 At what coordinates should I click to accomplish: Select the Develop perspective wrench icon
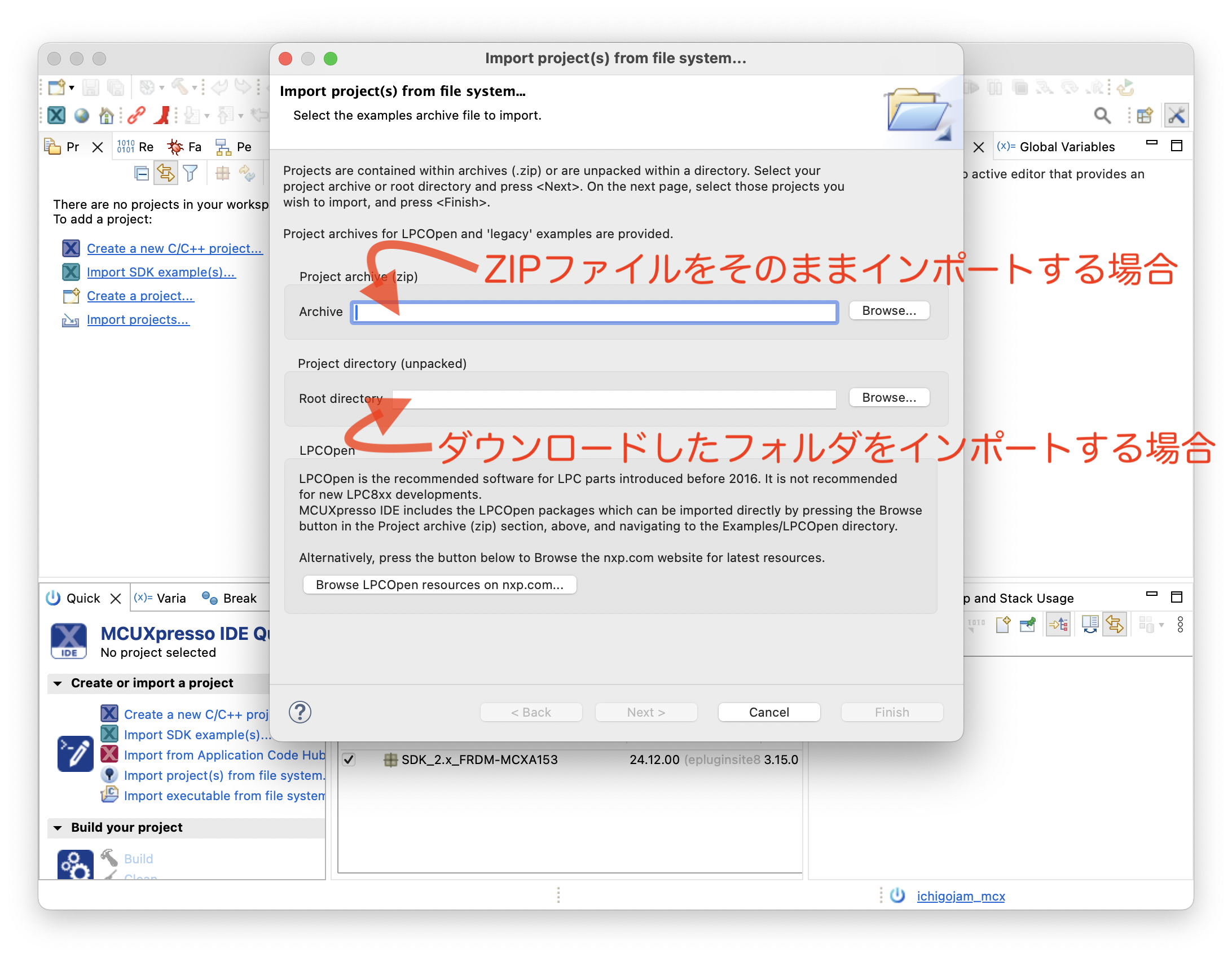[x=1176, y=116]
